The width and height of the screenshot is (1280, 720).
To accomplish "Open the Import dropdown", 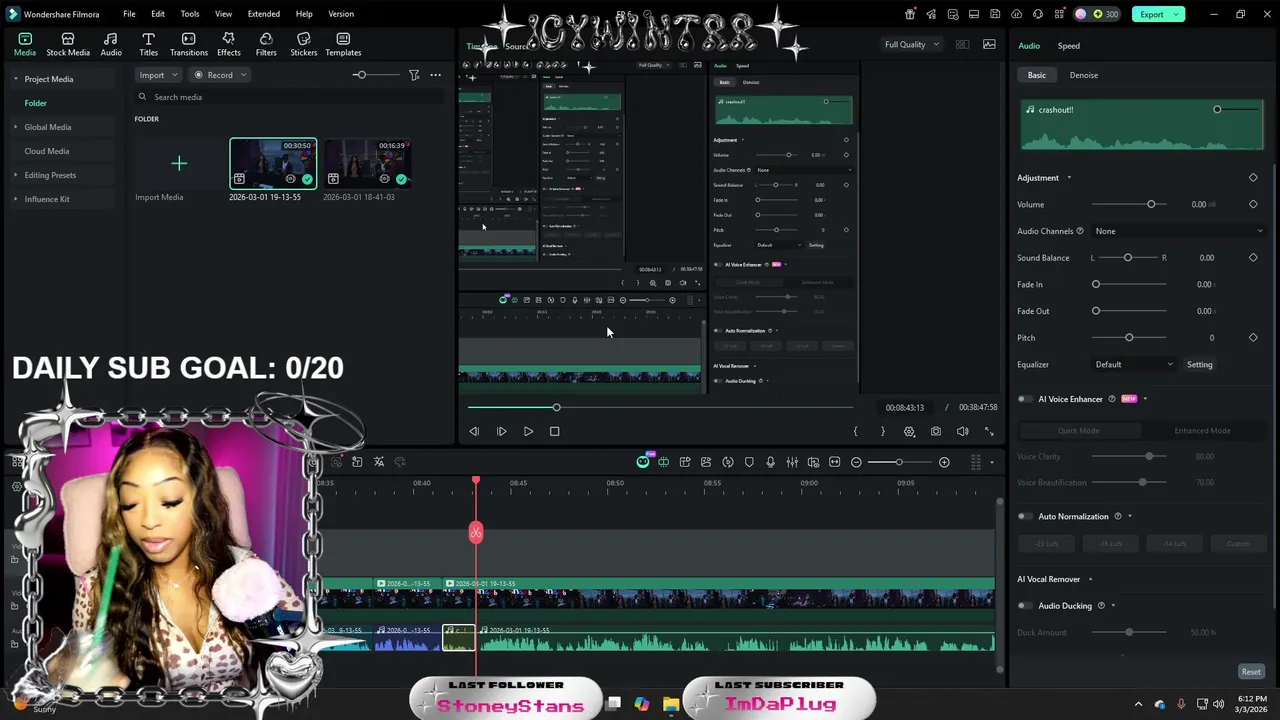I will tap(158, 75).
